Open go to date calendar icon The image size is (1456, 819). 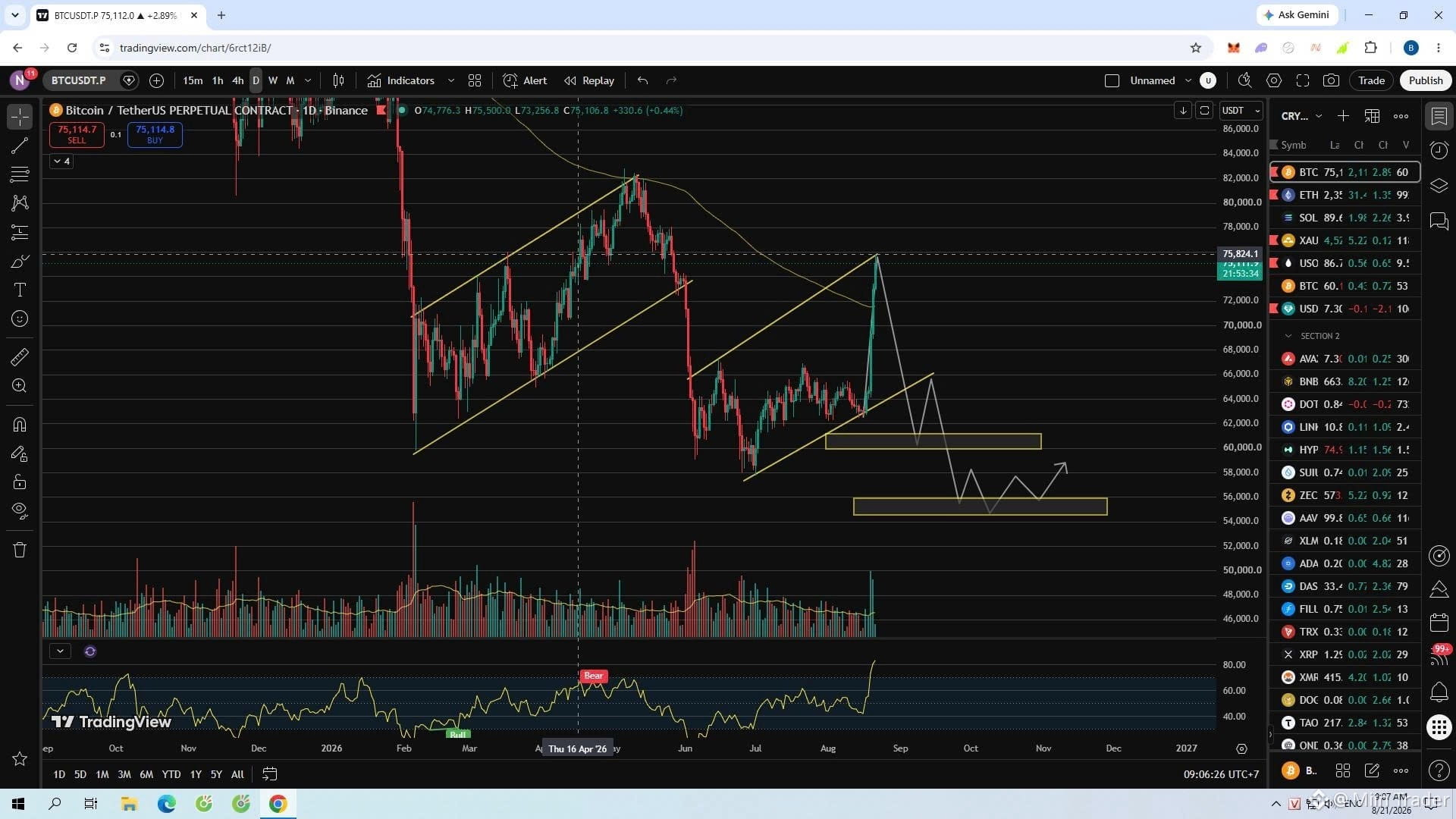click(269, 774)
